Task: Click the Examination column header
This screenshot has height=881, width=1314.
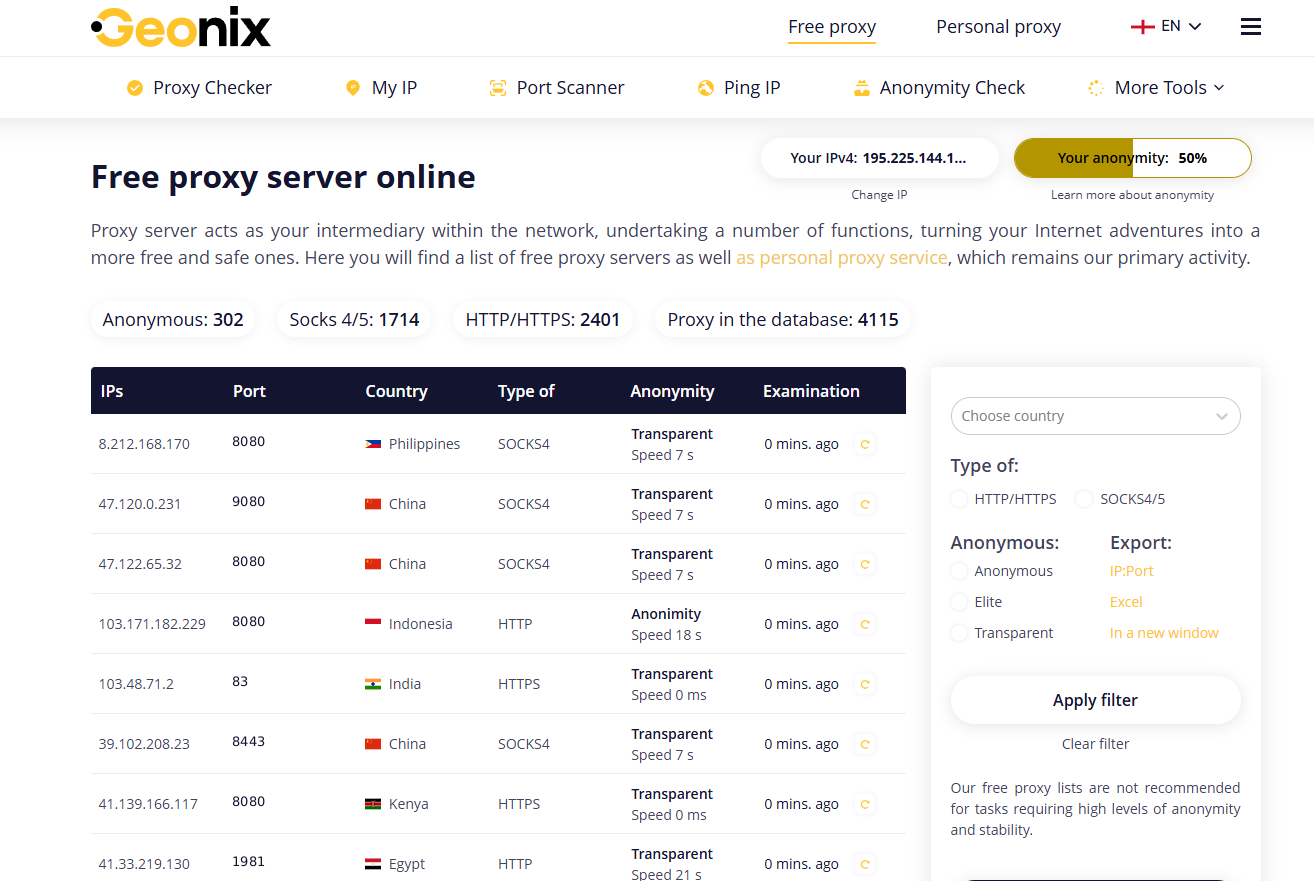Action: (811, 391)
